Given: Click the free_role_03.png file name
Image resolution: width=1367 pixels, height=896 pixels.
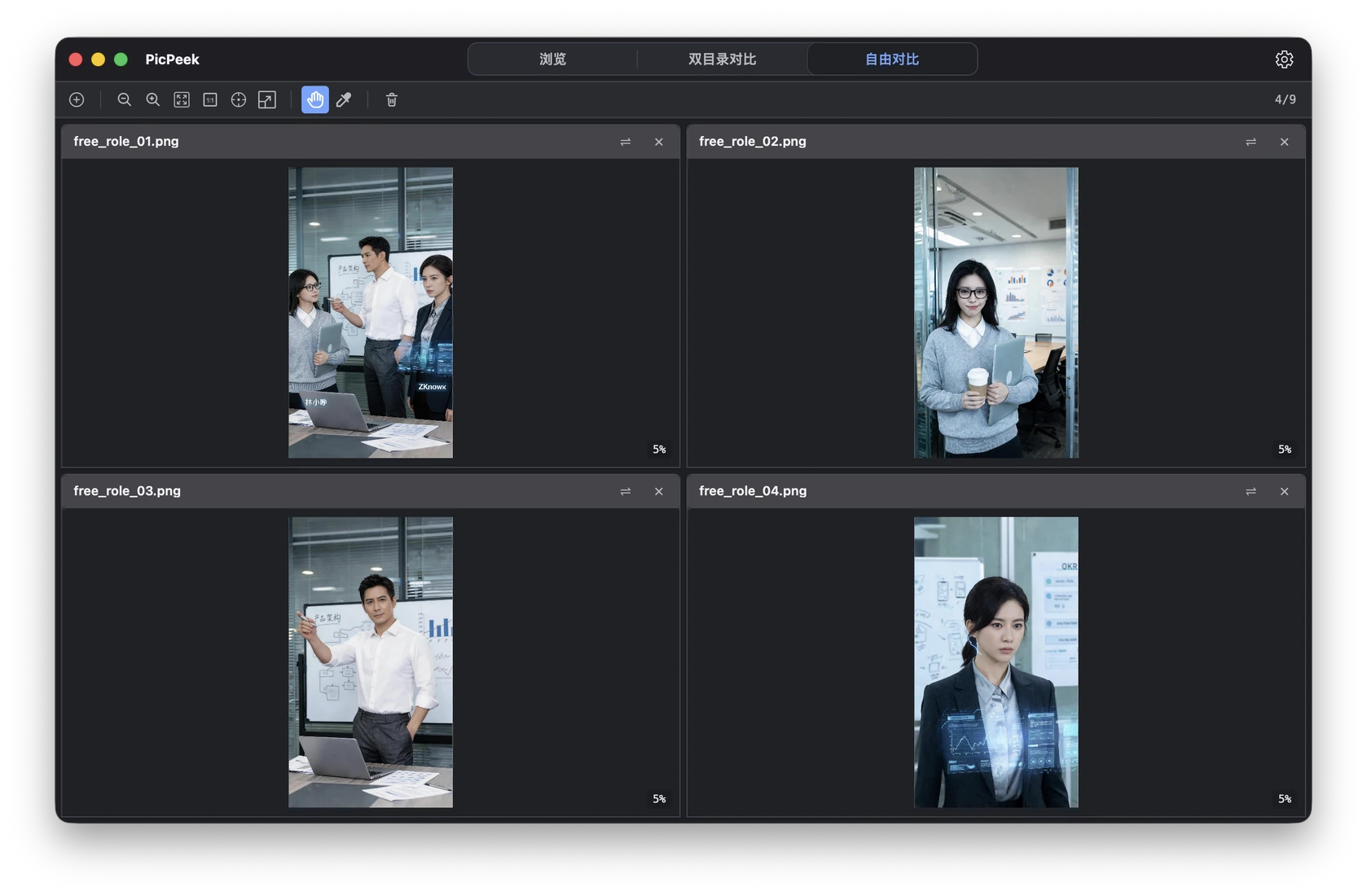Looking at the screenshot, I should tap(127, 490).
